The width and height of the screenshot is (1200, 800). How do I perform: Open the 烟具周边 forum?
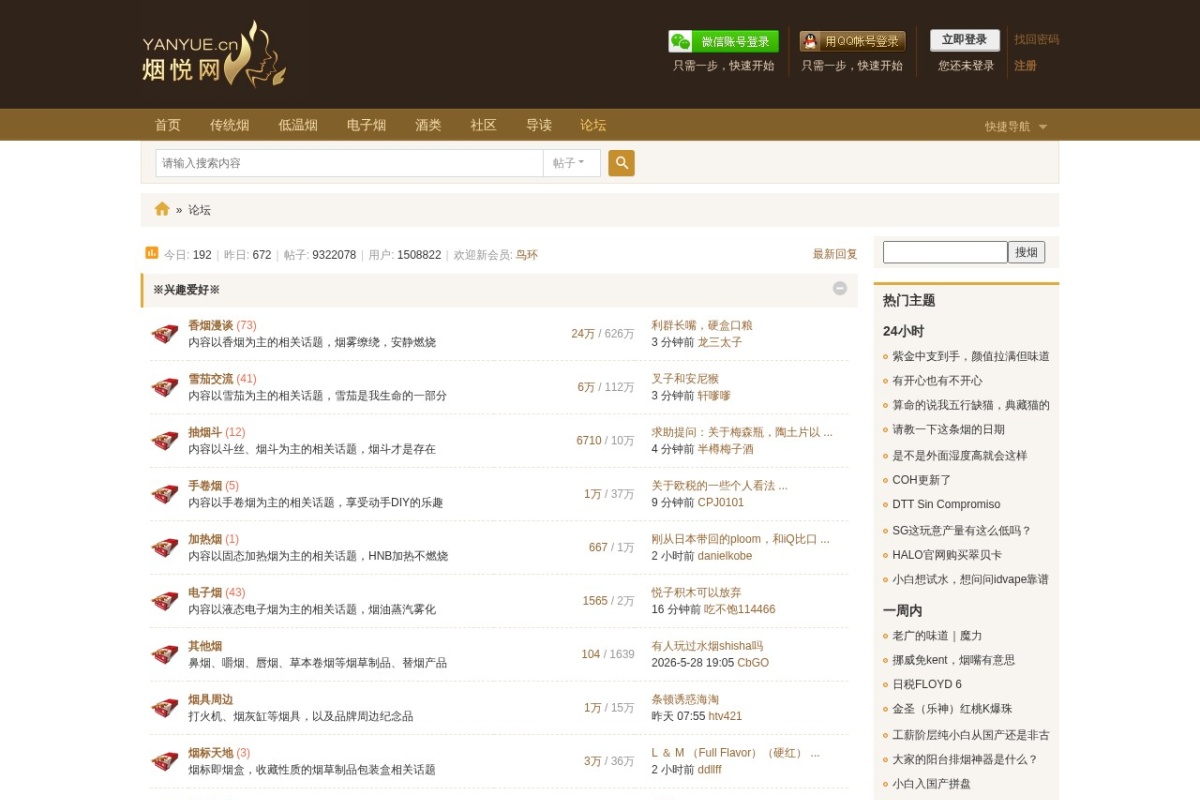pos(211,700)
